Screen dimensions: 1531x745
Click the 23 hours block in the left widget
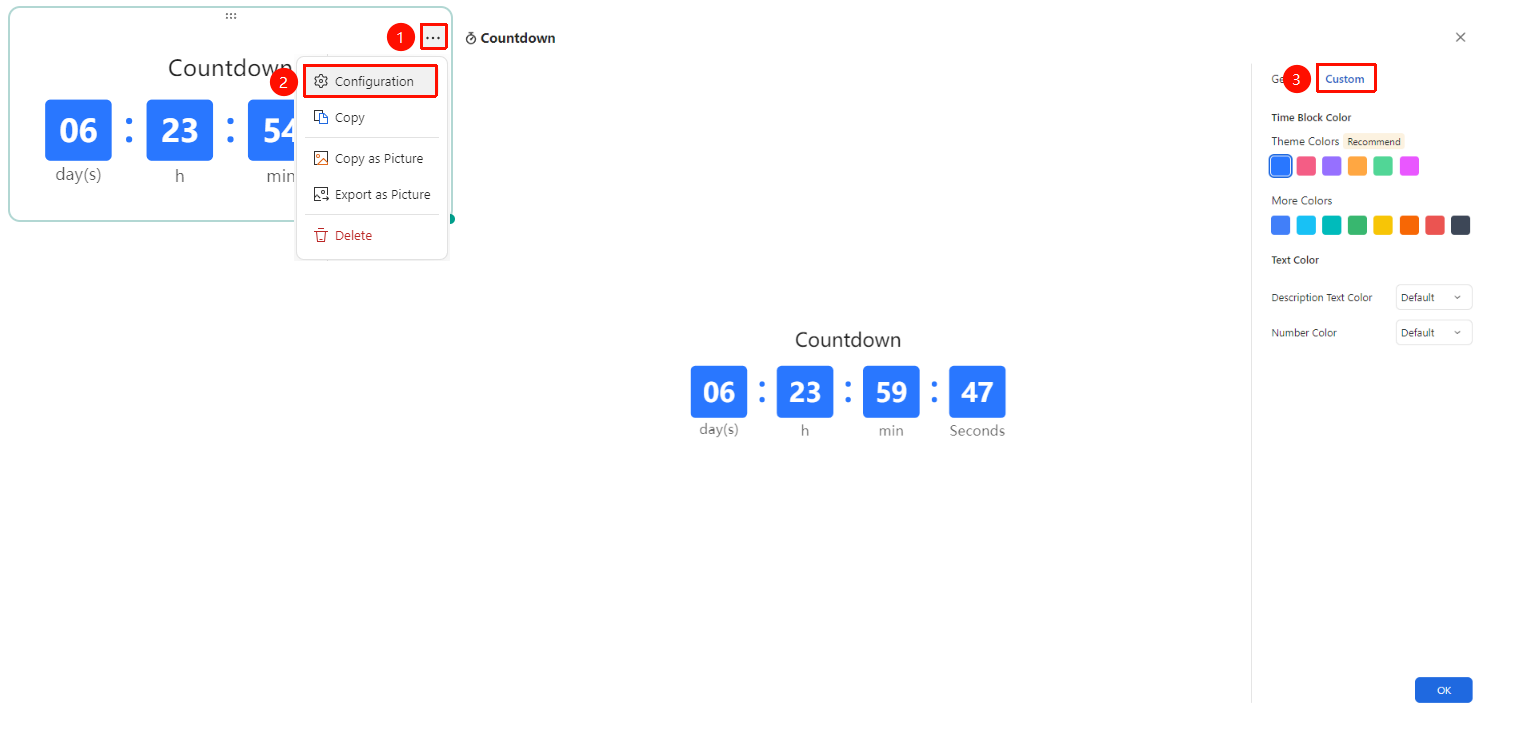click(x=180, y=130)
